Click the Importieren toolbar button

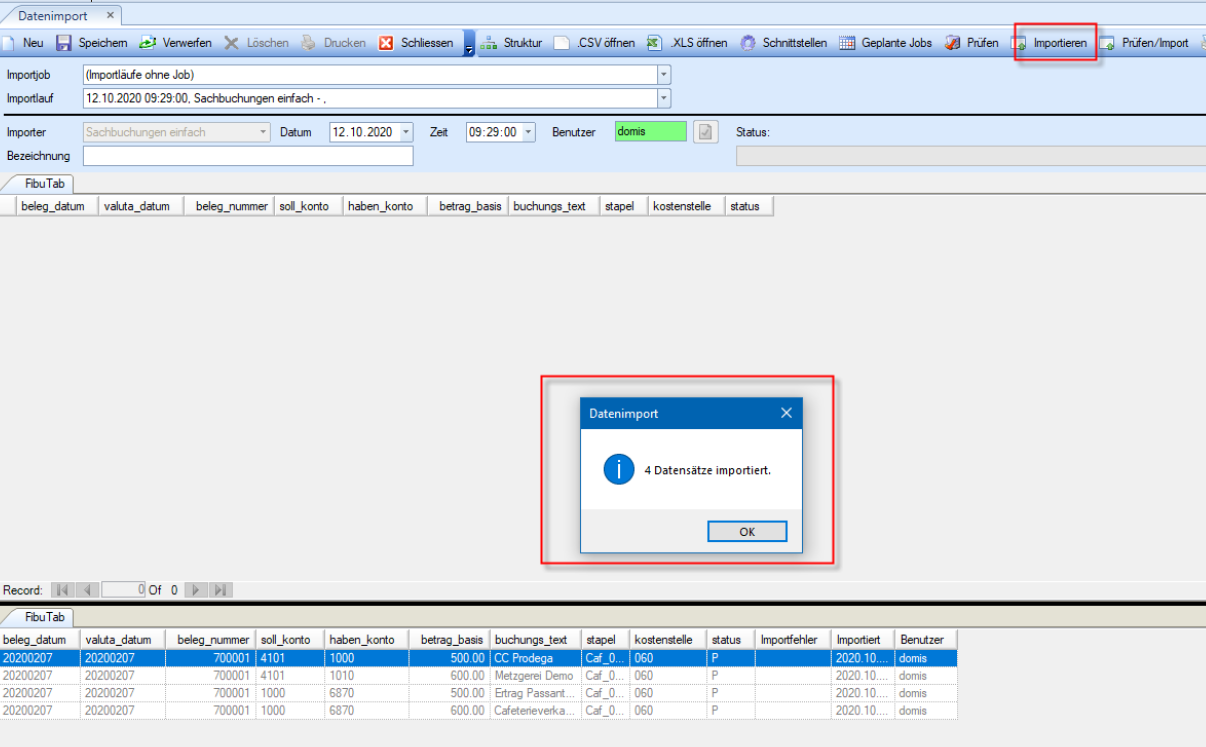tap(1050, 43)
